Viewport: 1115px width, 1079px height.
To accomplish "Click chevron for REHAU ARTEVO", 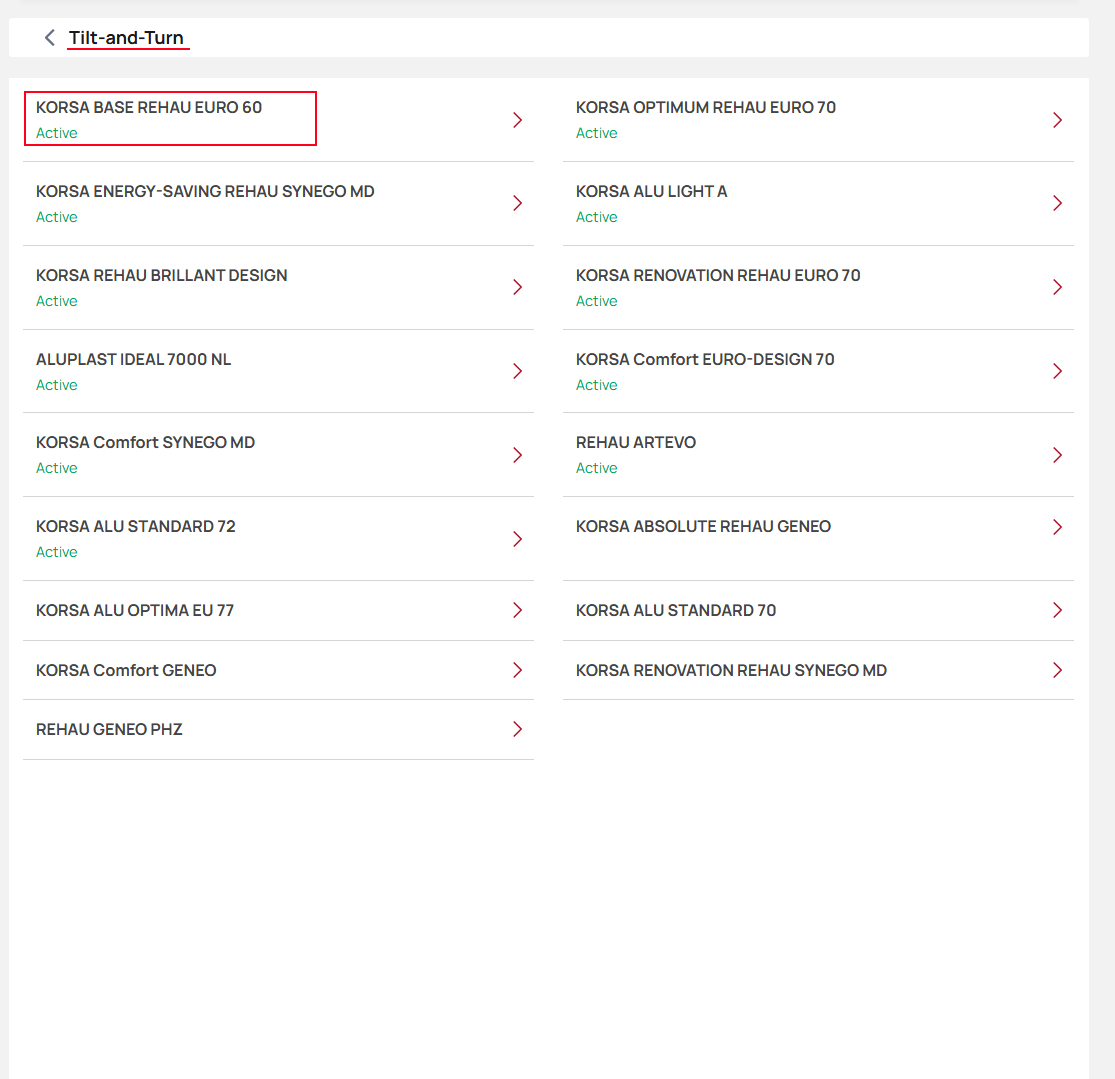I will click(x=1057, y=455).
